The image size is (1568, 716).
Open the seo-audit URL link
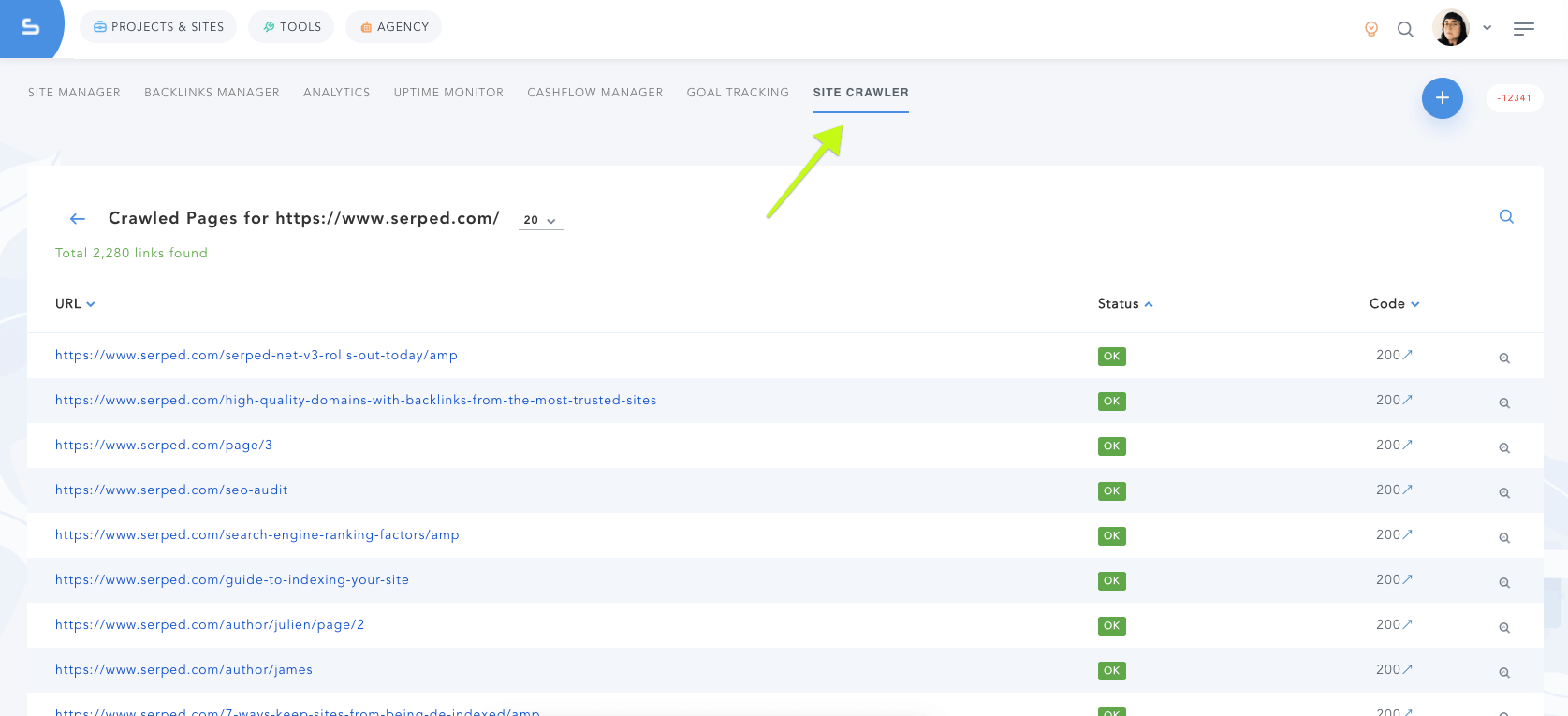[x=171, y=490]
